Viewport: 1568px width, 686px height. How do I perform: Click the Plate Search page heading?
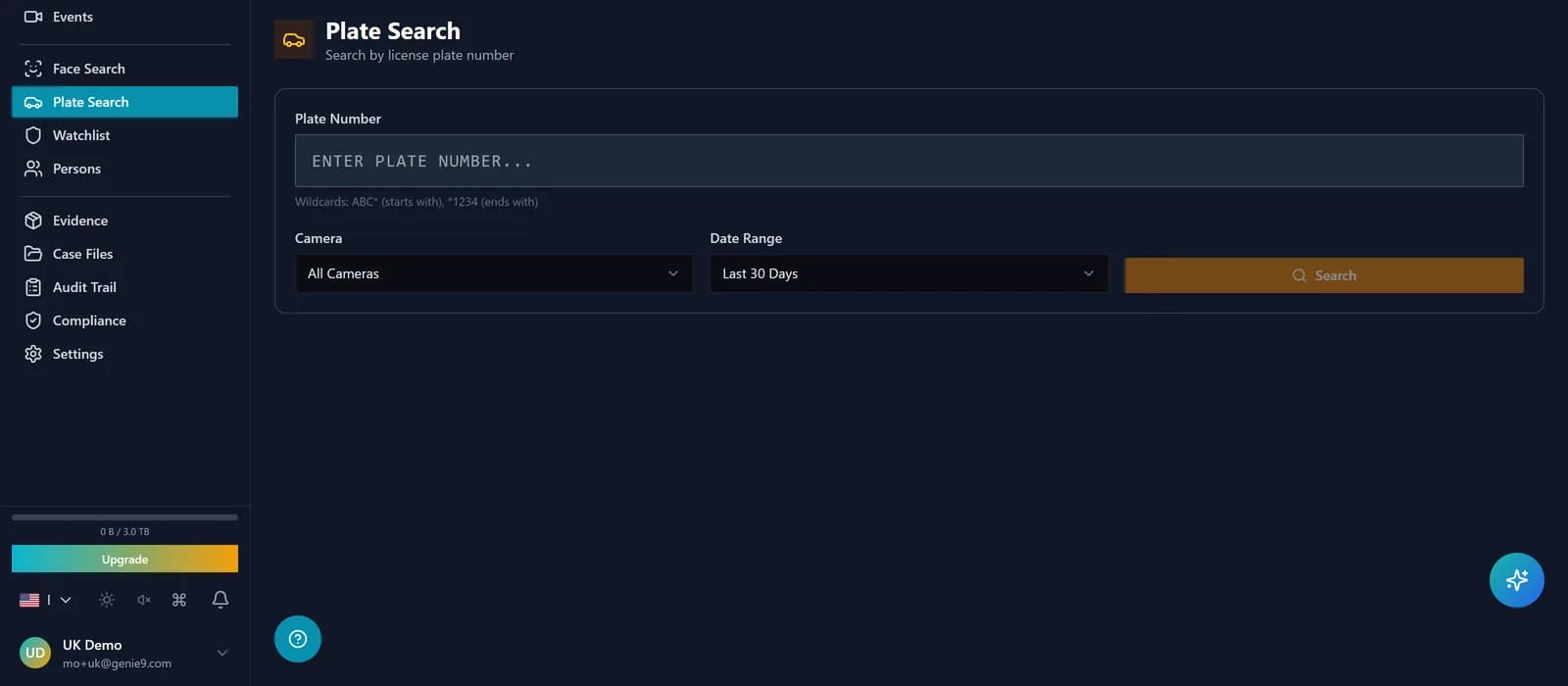(393, 31)
